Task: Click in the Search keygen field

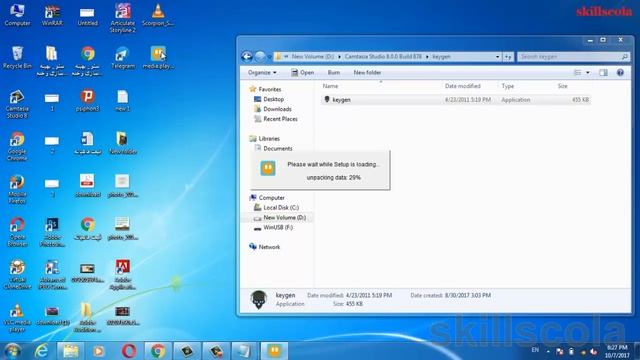Action: coord(573,57)
